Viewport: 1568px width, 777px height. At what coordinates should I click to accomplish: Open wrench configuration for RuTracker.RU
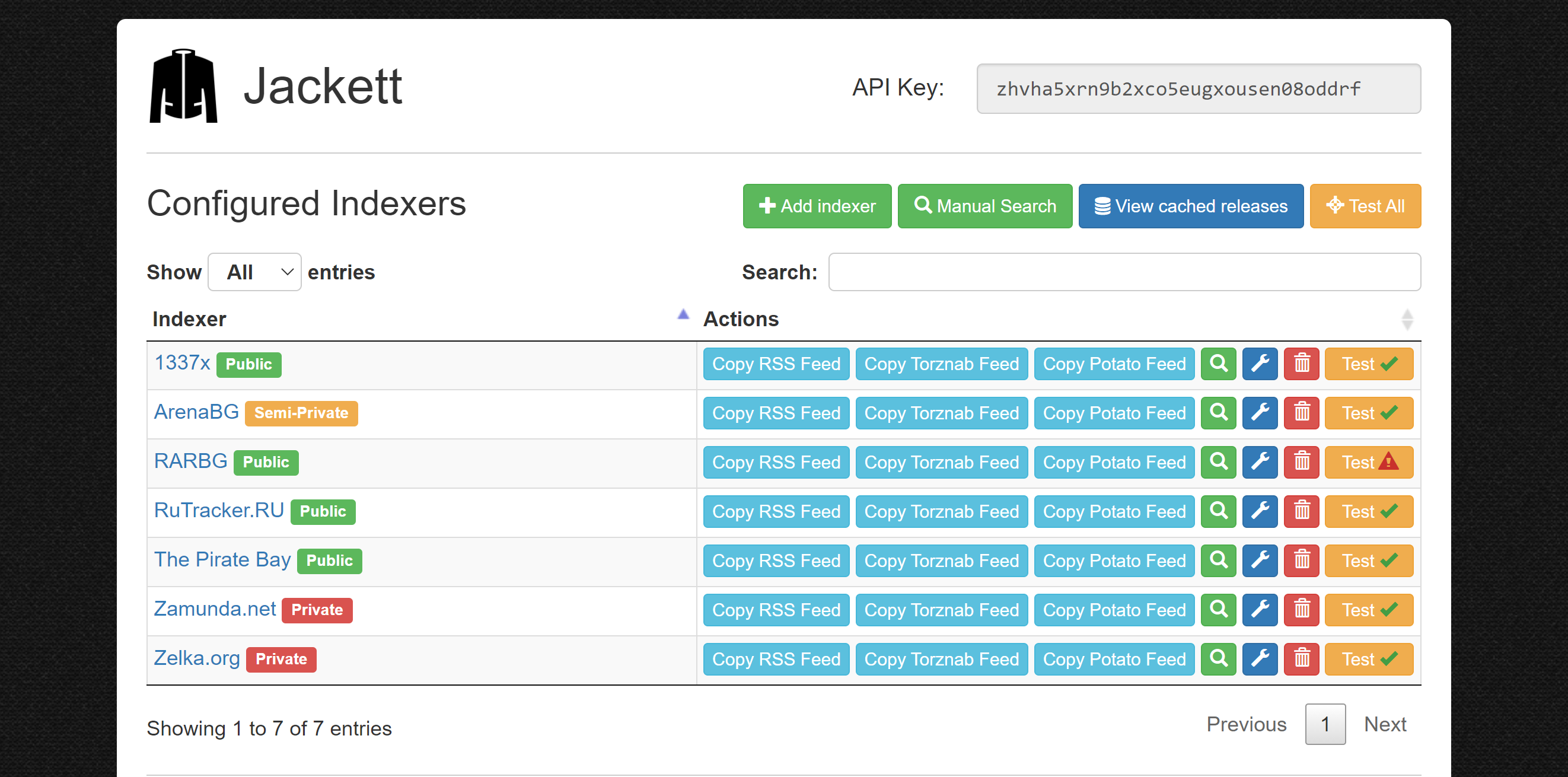point(1260,511)
